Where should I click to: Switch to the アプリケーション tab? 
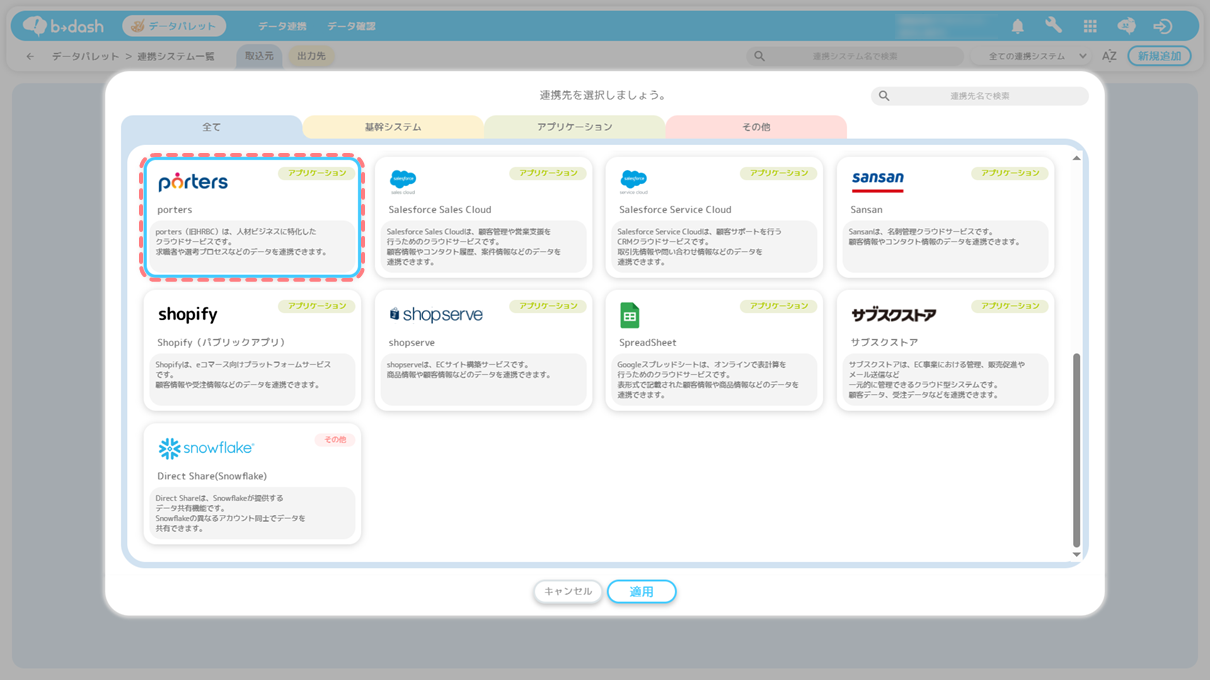point(574,127)
